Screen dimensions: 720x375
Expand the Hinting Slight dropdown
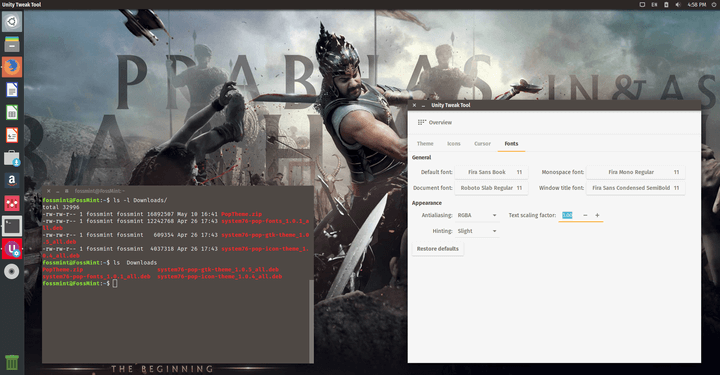(477, 231)
